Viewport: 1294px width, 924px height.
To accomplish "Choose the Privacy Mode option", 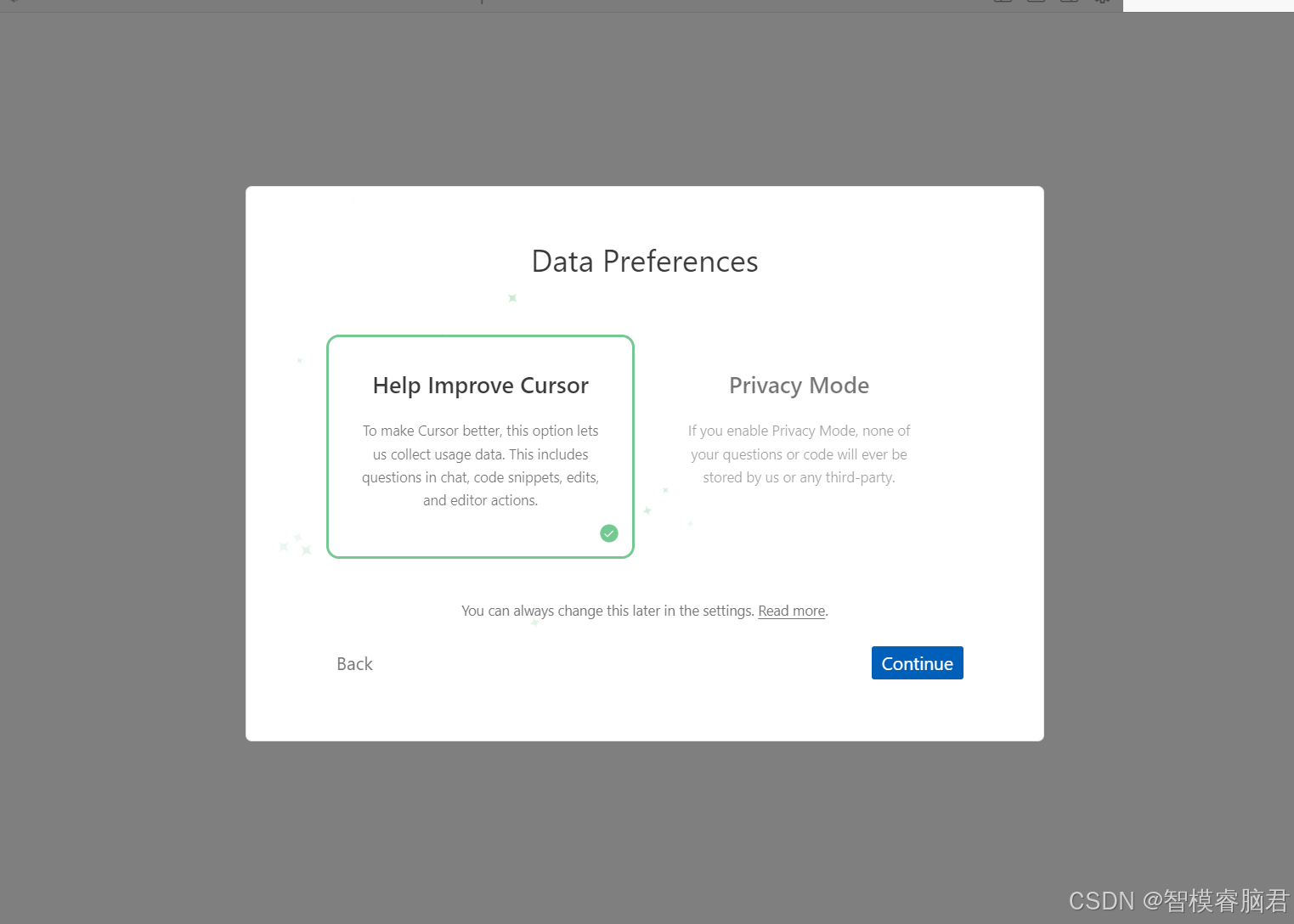I will (799, 447).
